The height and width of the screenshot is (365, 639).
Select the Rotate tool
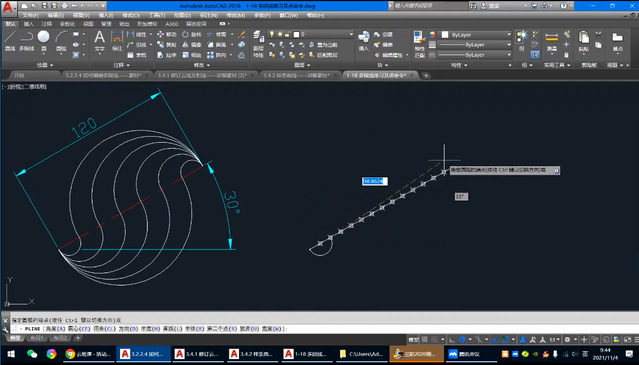[192, 34]
